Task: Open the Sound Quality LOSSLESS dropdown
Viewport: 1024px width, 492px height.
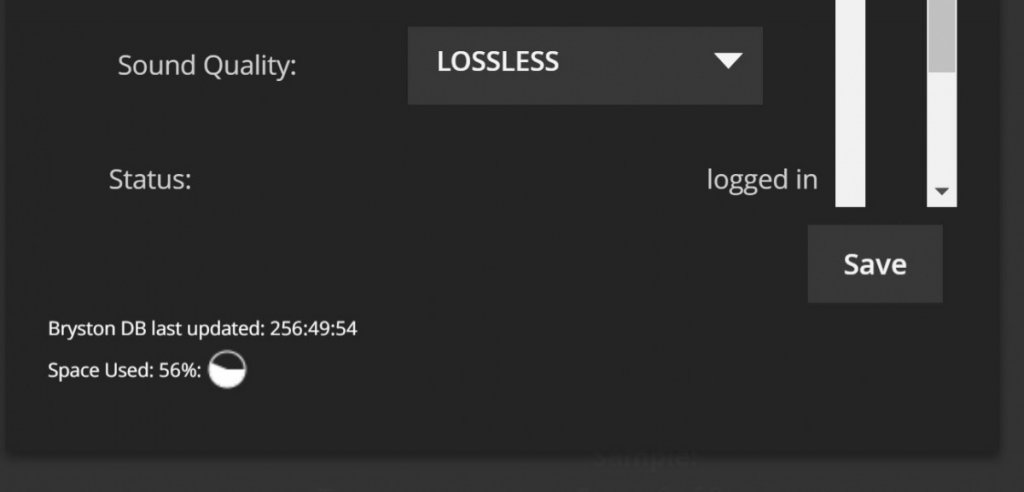Action: click(584, 65)
